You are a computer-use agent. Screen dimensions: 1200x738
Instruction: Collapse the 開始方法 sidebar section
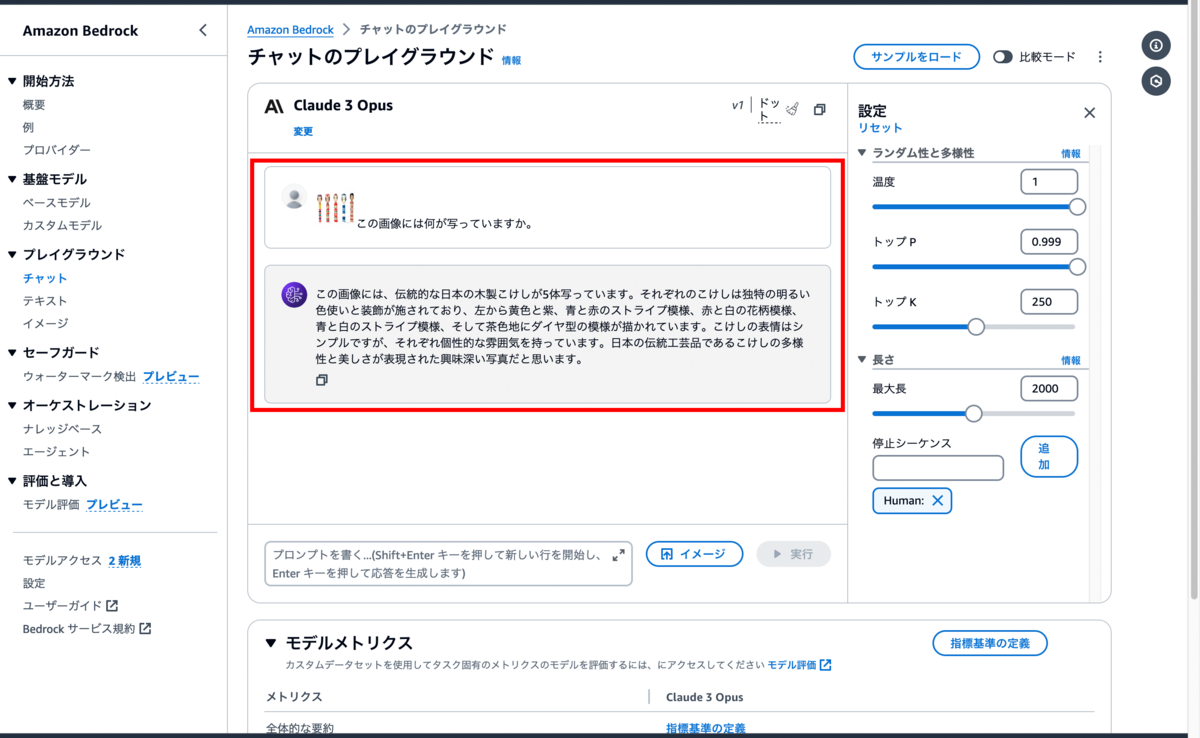pyautogui.click(x=12, y=81)
